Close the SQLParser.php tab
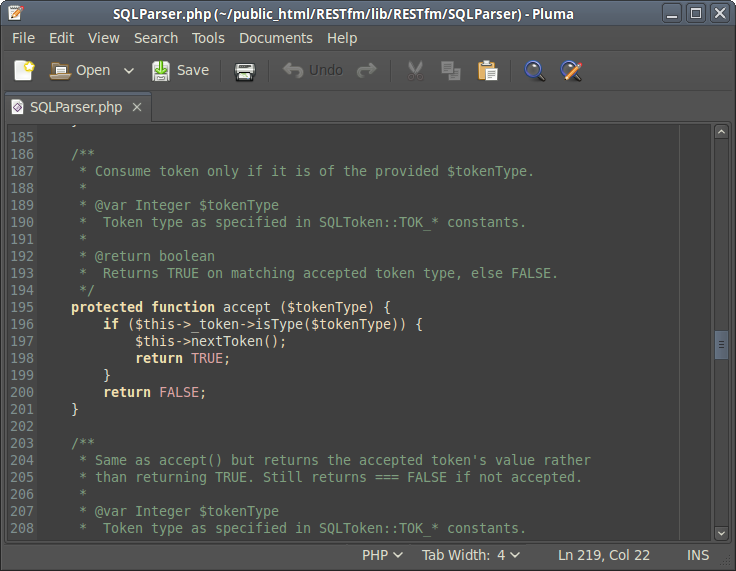736x571 pixels. click(x=137, y=108)
